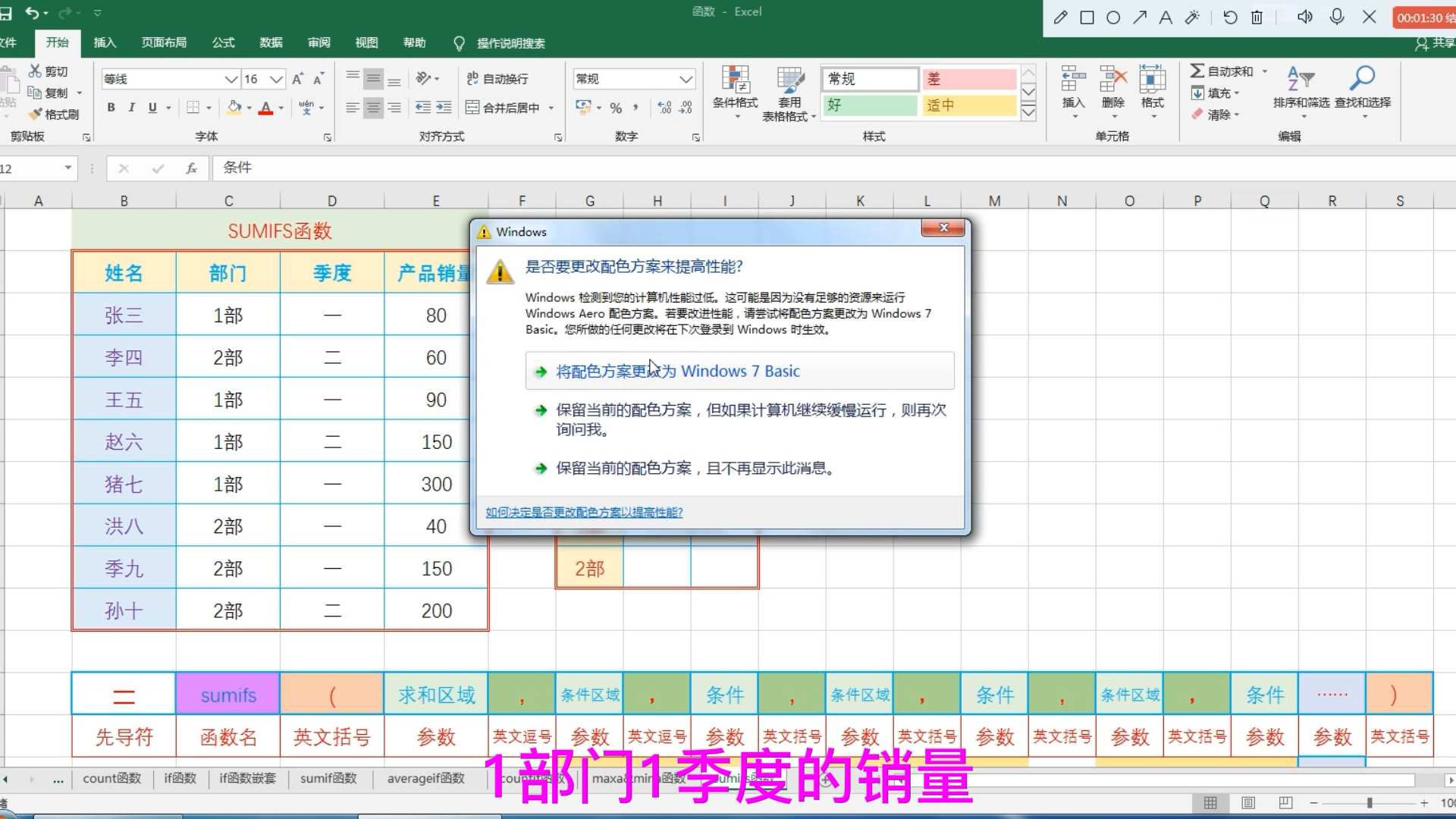This screenshot has width=1456, height=819.
Task: Toggle italic formatting
Action: tap(131, 108)
